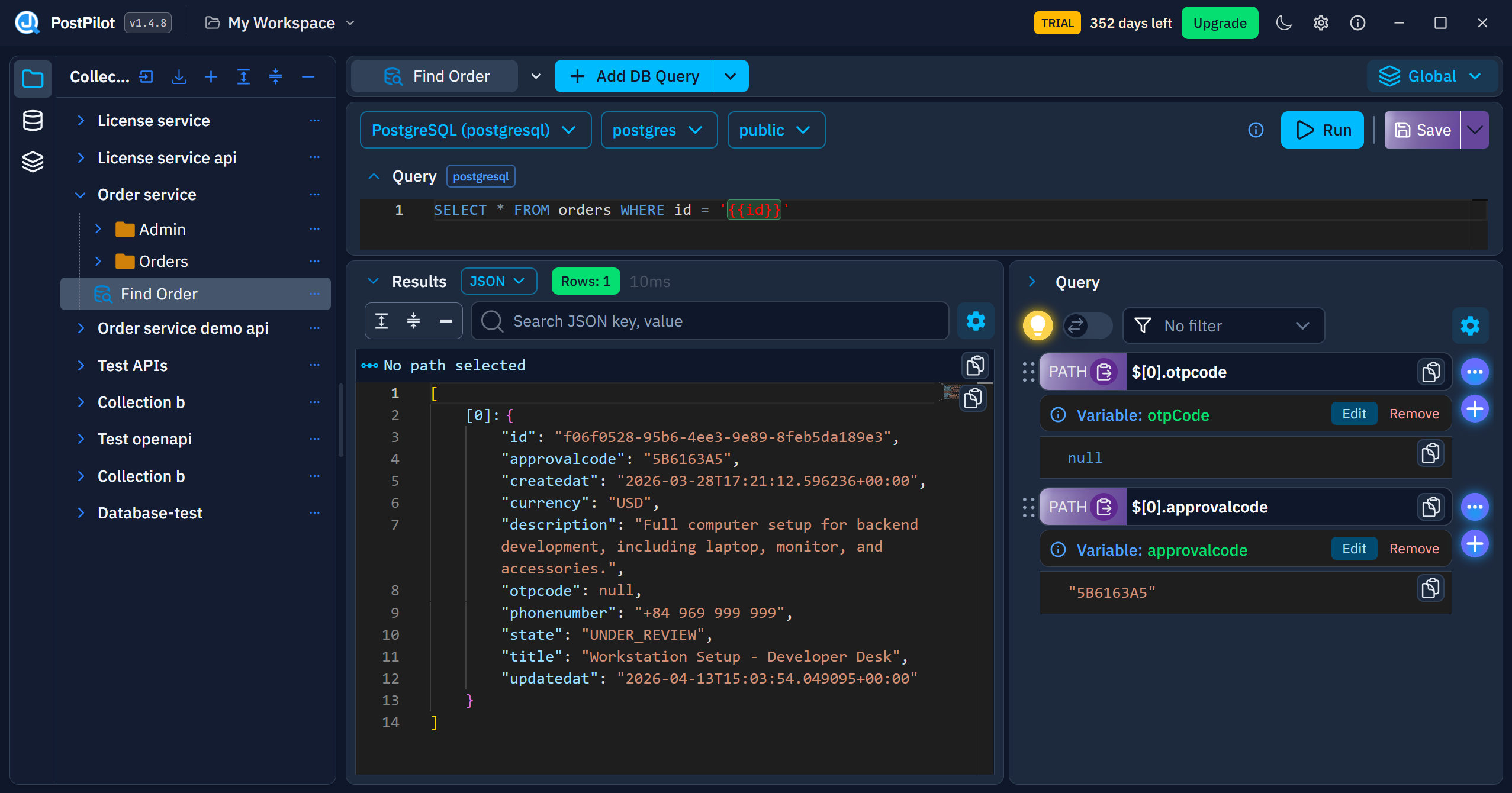
Task: Open the Collections folder sidebar icon
Action: pyautogui.click(x=33, y=78)
